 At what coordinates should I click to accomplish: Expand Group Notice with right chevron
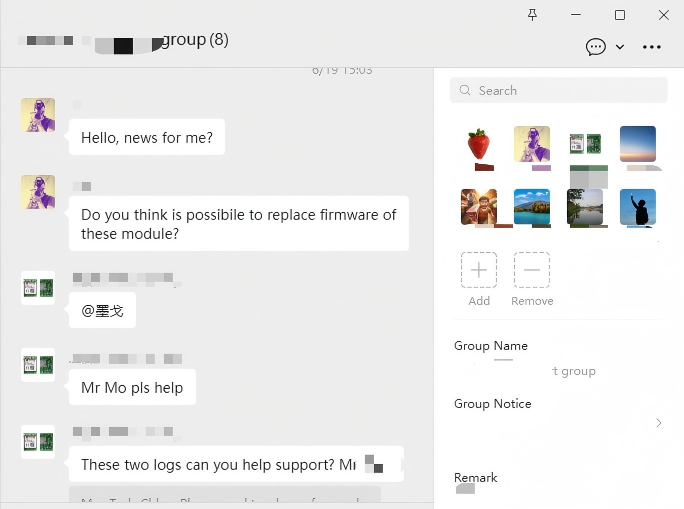(x=658, y=423)
